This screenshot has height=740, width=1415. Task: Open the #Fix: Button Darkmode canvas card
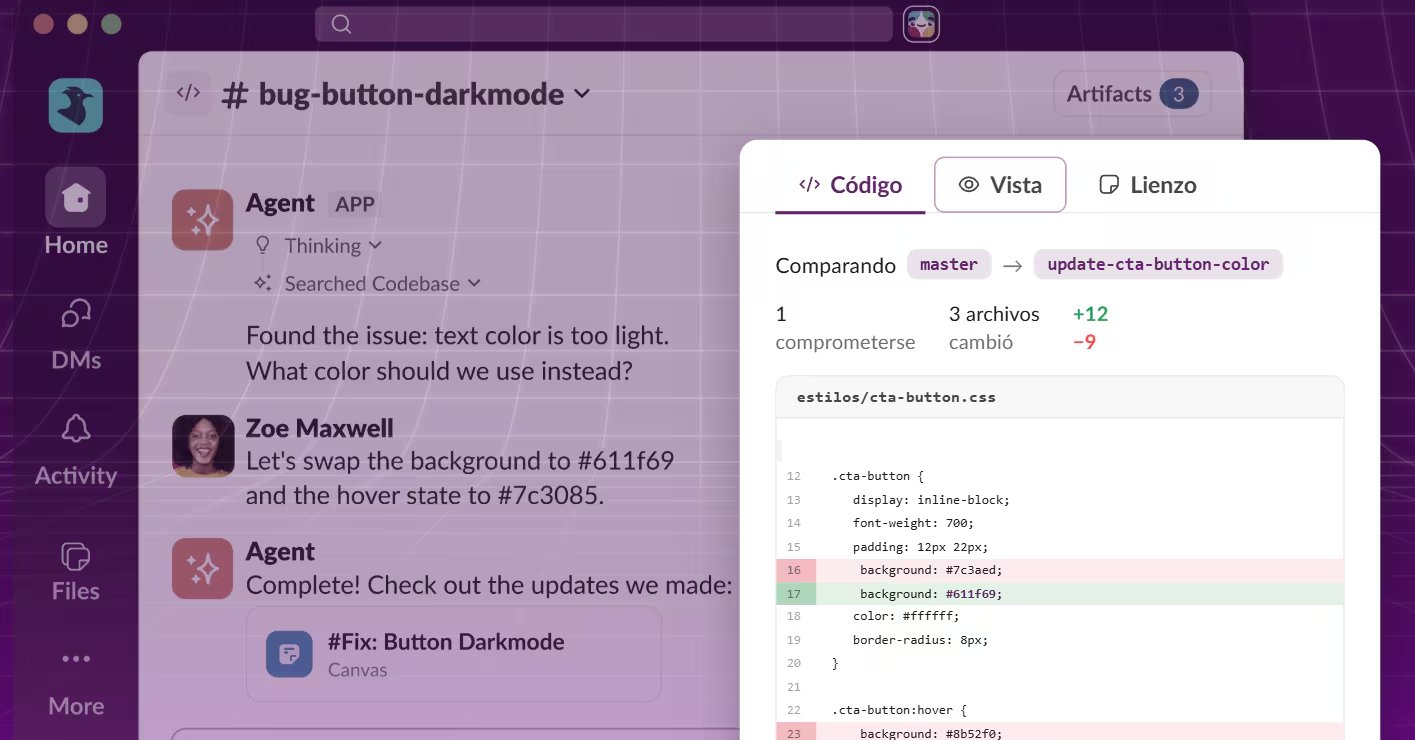454,653
